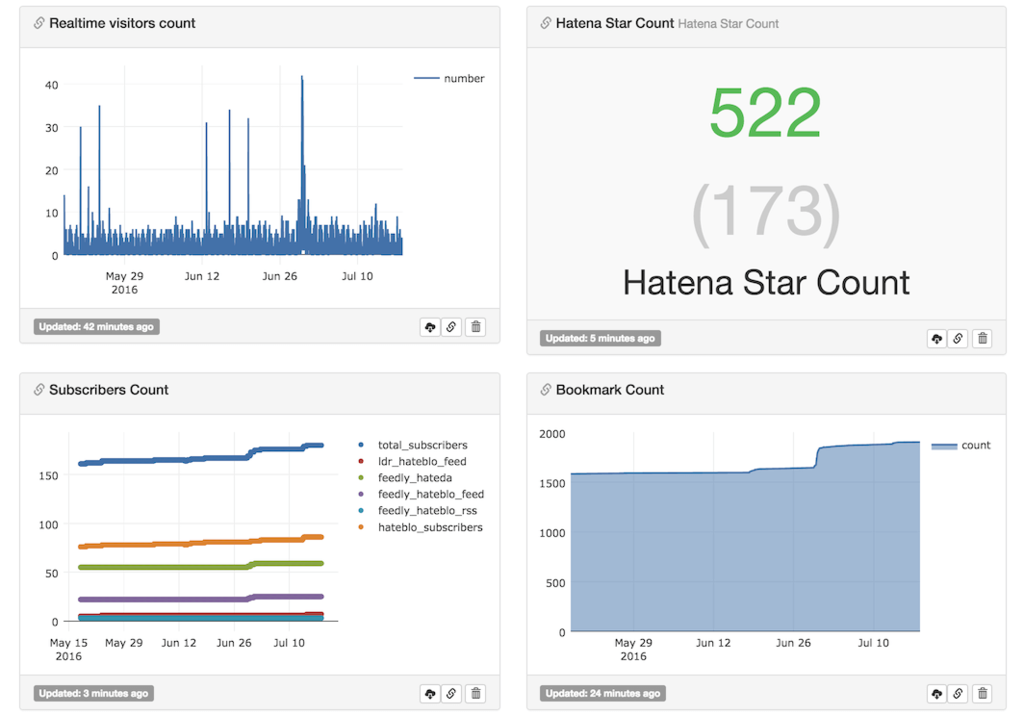Copy link in Hatena Star Count footer
This screenshot has width=1024, height=715.
pos(958,339)
